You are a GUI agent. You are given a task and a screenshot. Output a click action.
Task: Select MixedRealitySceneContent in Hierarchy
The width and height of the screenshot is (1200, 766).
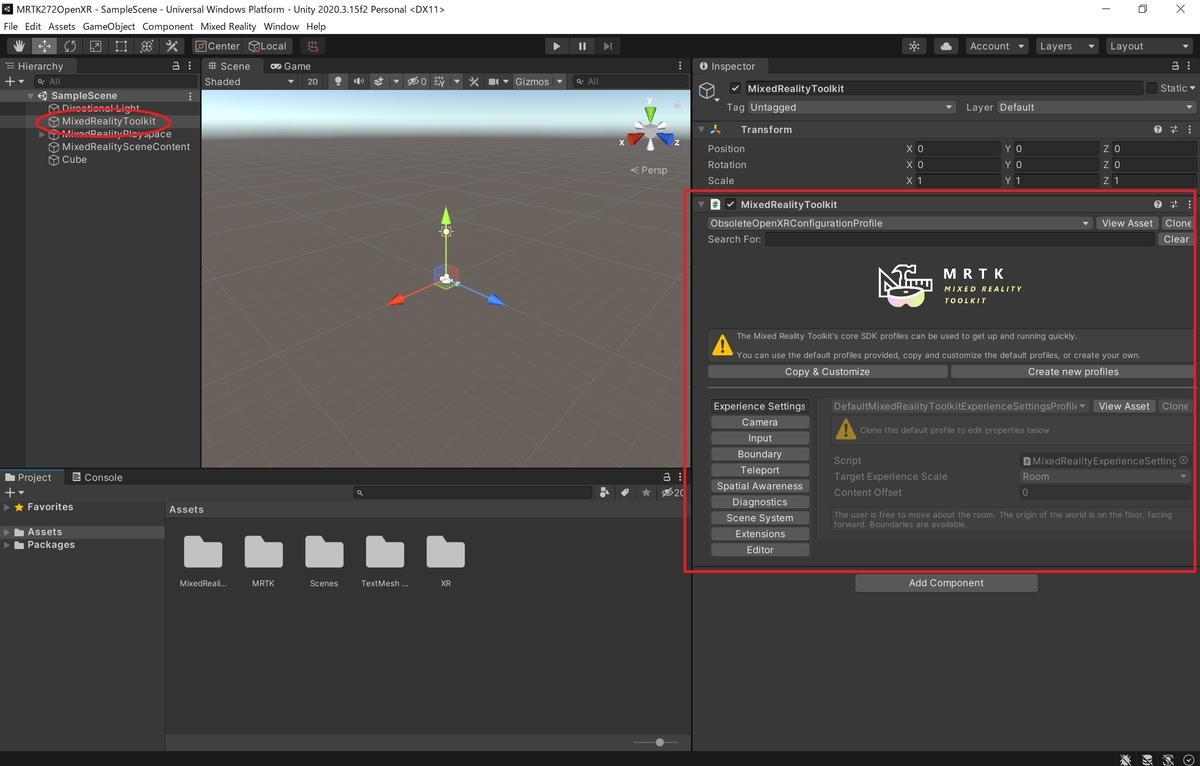tap(118, 147)
